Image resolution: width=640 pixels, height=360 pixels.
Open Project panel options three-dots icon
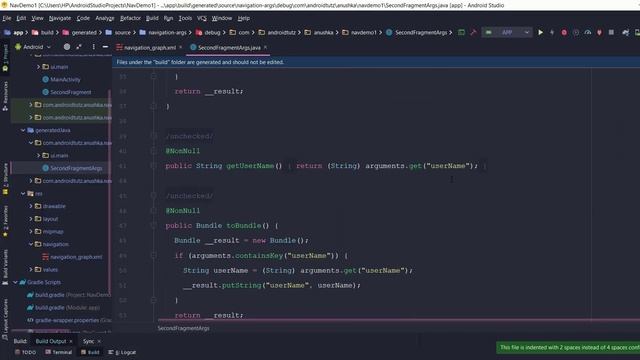coord(93,47)
